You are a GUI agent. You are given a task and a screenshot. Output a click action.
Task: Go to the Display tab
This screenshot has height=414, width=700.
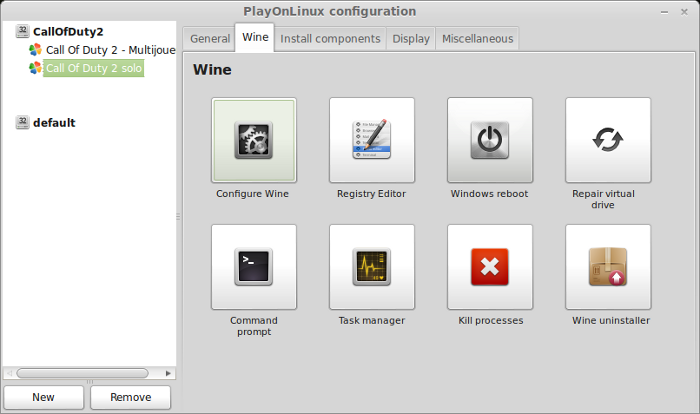pyautogui.click(x=411, y=39)
